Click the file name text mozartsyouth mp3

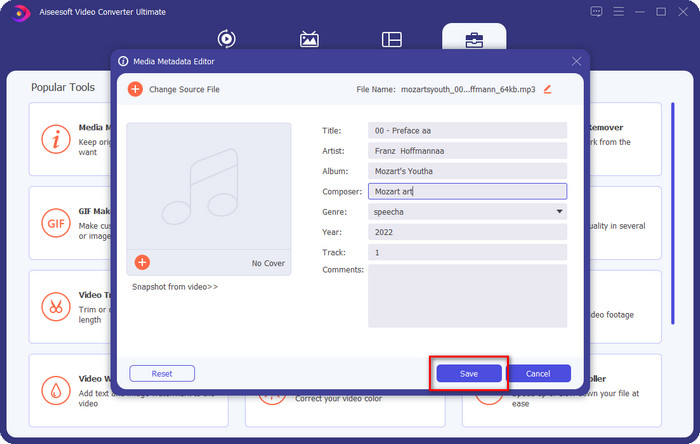(x=468, y=89)
